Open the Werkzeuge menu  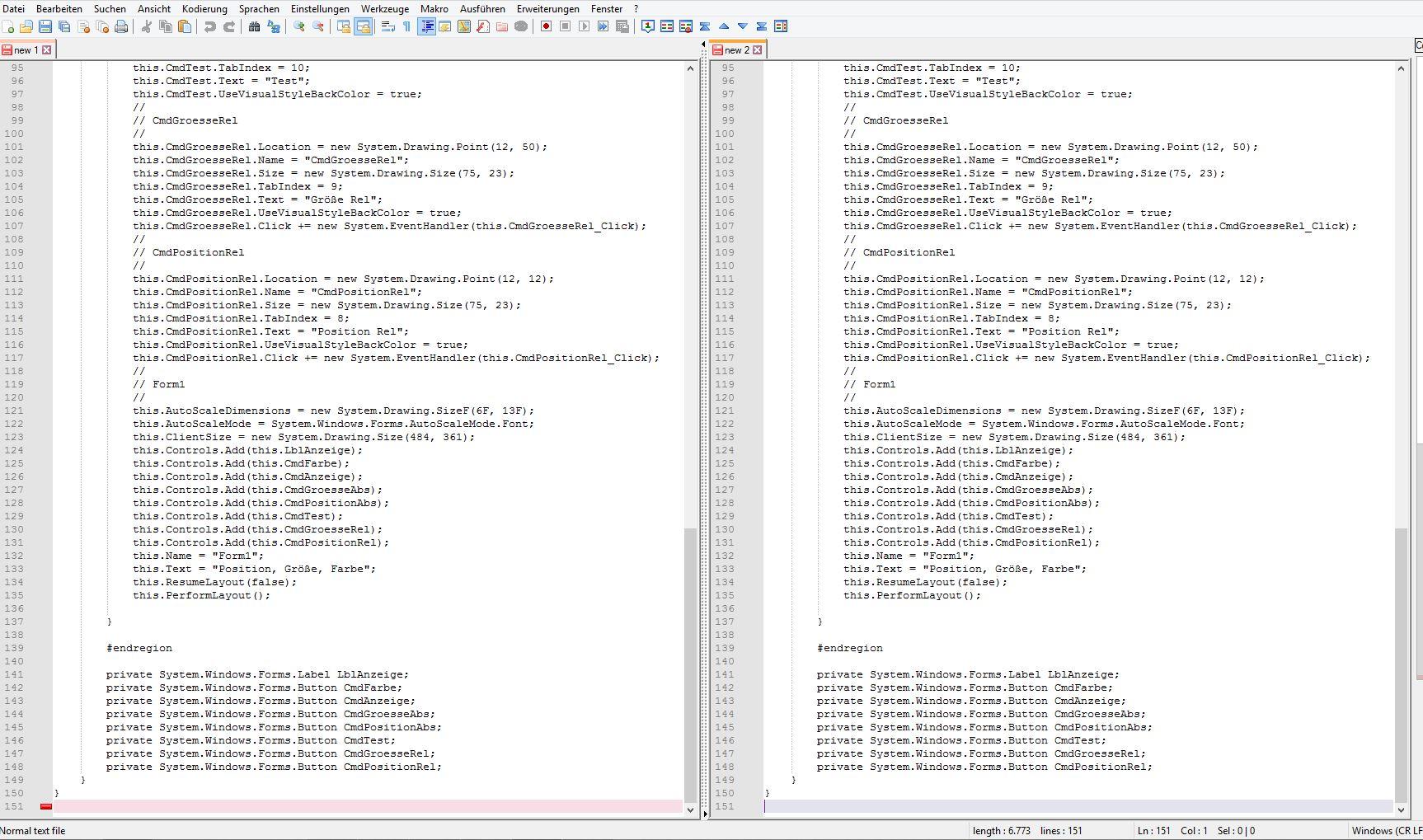(x=385, y=8)
